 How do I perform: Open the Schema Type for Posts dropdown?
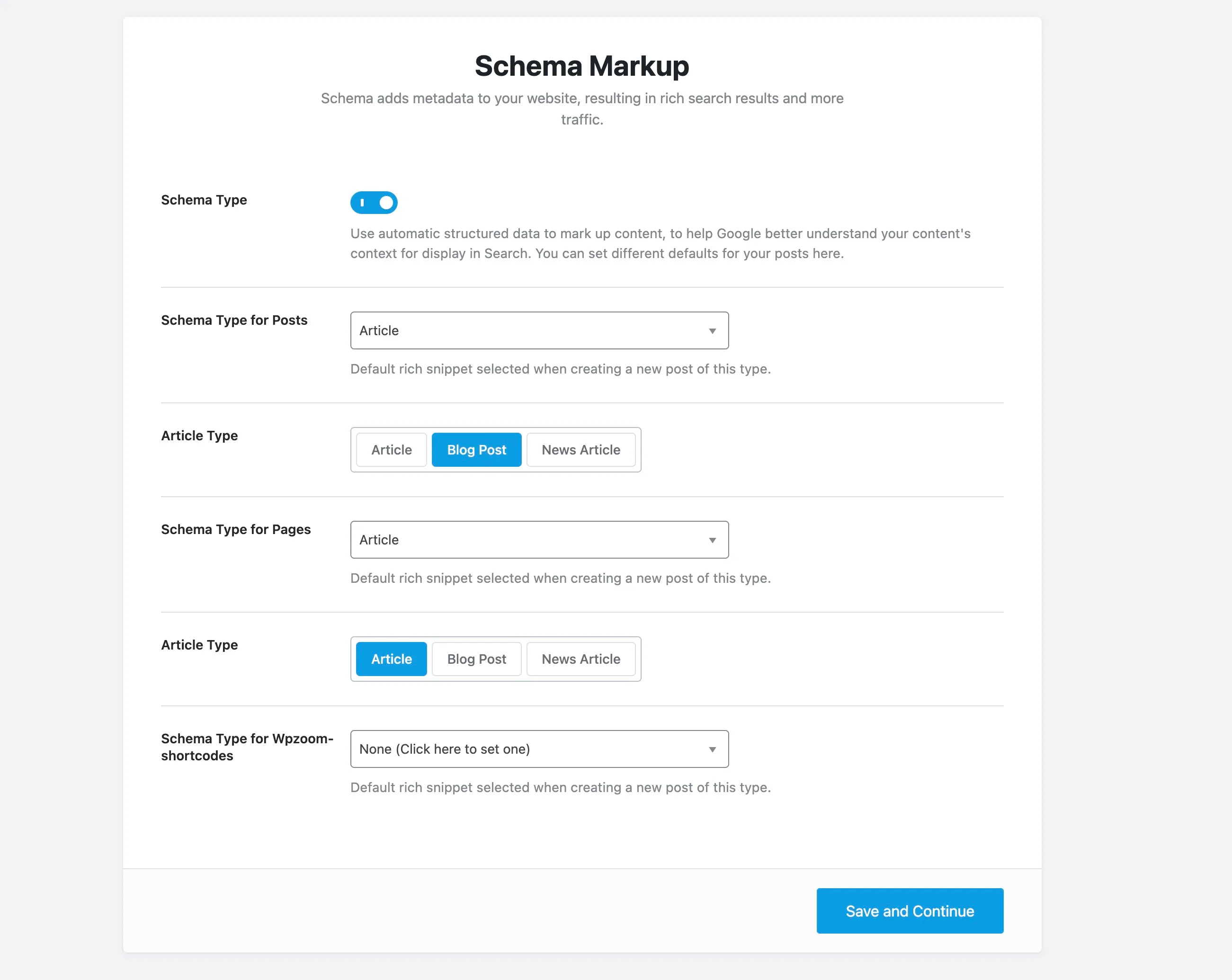538,330
